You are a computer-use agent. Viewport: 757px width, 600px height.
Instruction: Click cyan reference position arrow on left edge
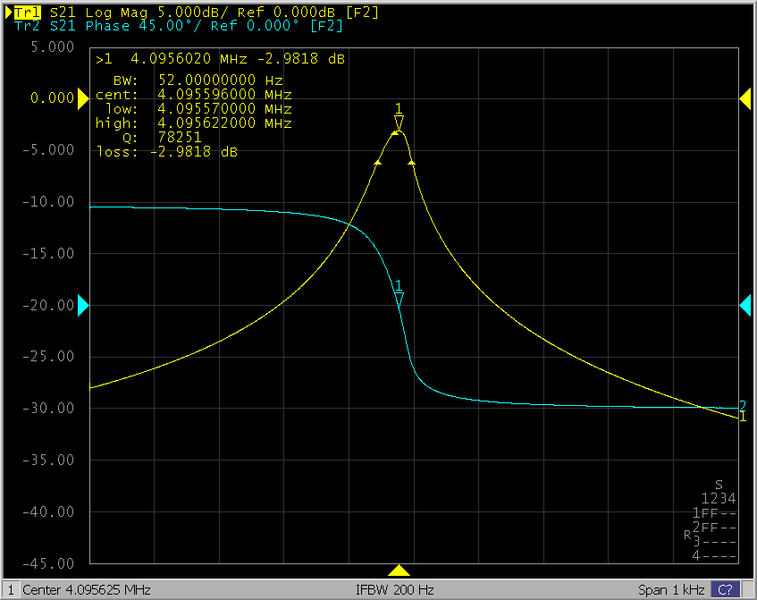83,304
